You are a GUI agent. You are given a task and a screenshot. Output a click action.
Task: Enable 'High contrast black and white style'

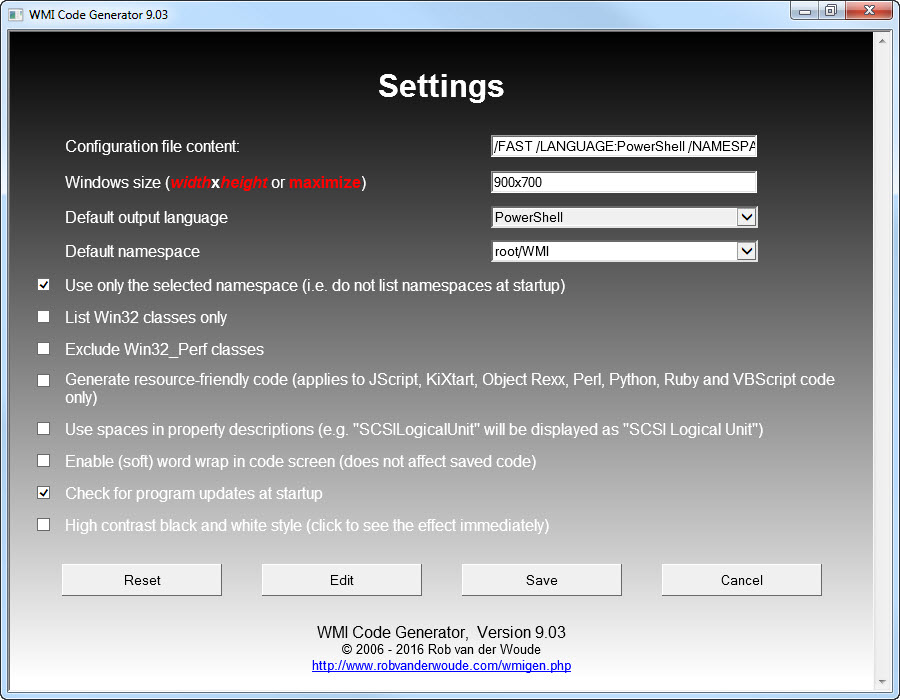[x=44, y=525]
